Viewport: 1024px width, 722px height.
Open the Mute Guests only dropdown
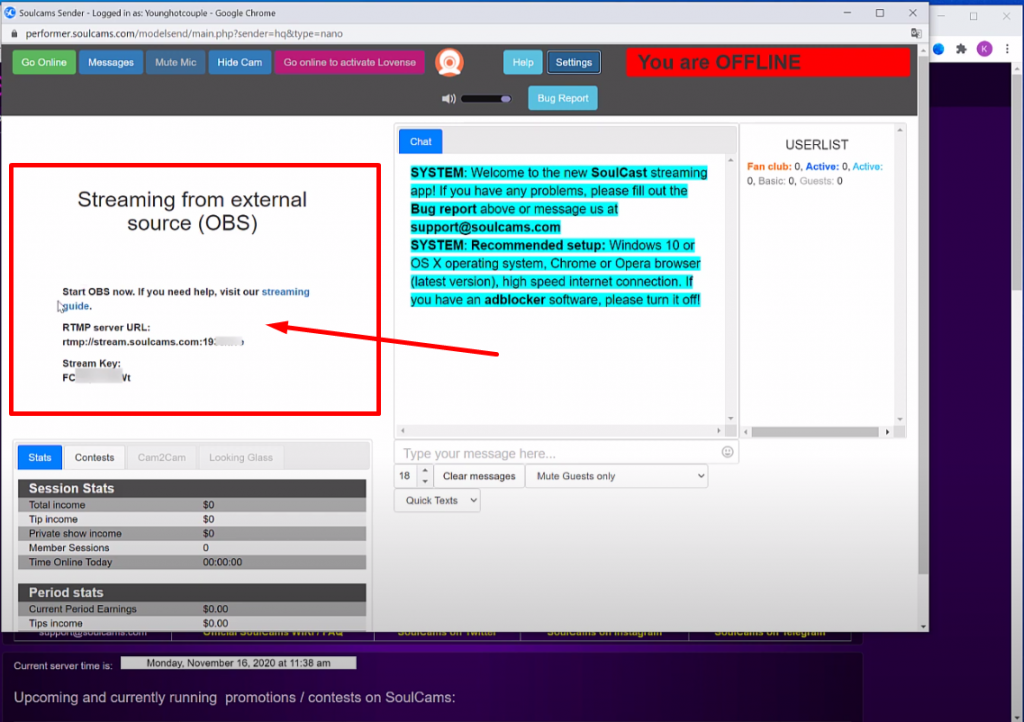pyautogui.click(x=617, y=476)
